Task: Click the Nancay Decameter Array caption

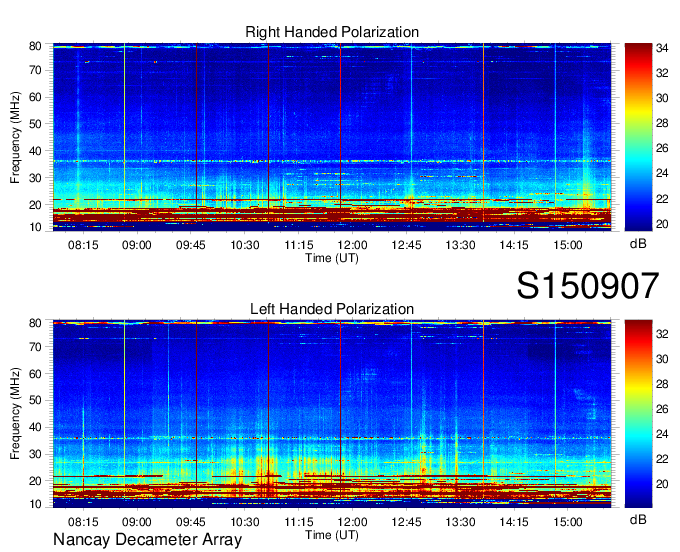Action: (147, 540)
